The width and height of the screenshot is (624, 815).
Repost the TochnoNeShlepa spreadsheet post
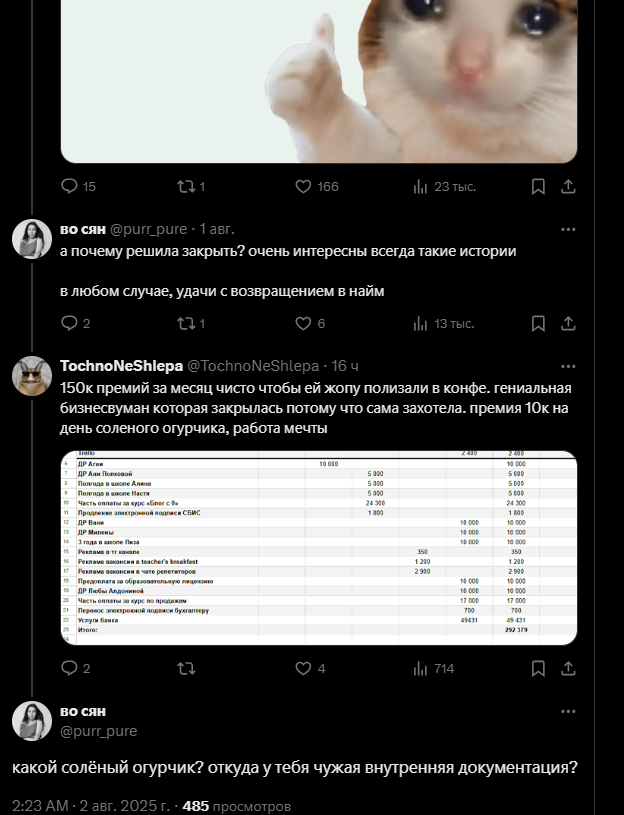(186, 668)
